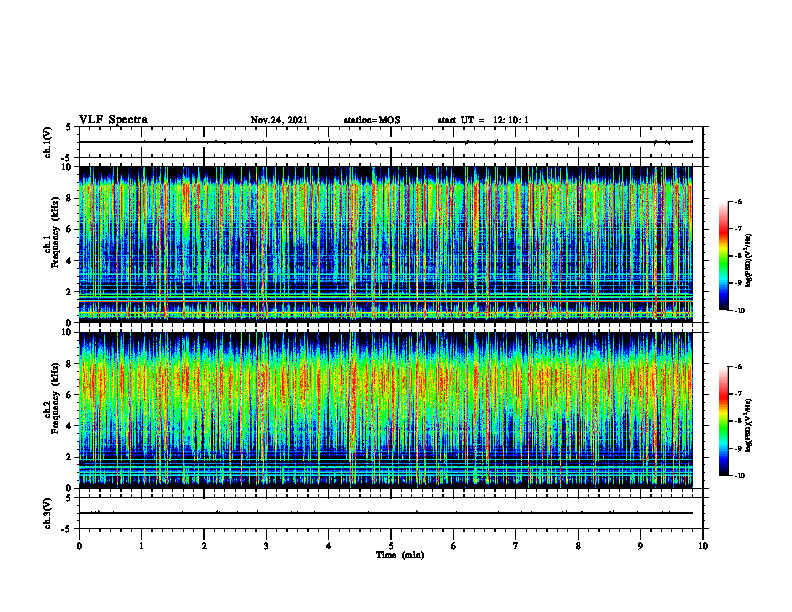Select the ch.1 colorbar "log(PSD)(V²/Hz)" label
The height and width of the screenshot is (612, 792).
(749, 261)
